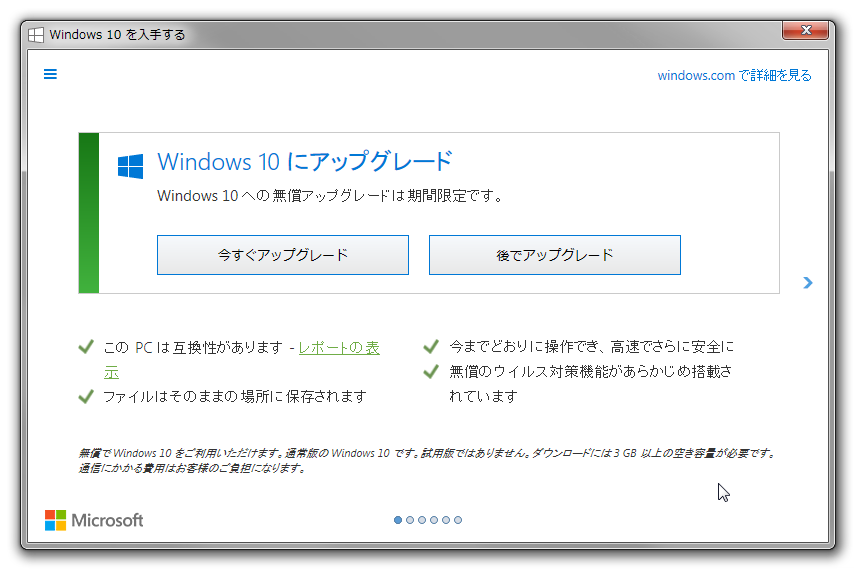Select the fourth page indicator dot
The height and width of the screenshot is (570, 856).
[434, 520]
